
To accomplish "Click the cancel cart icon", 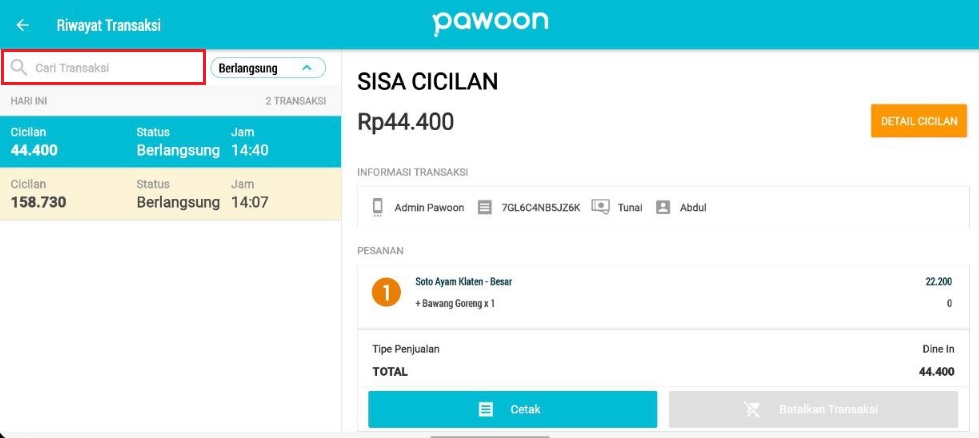I will click(752, 409).
